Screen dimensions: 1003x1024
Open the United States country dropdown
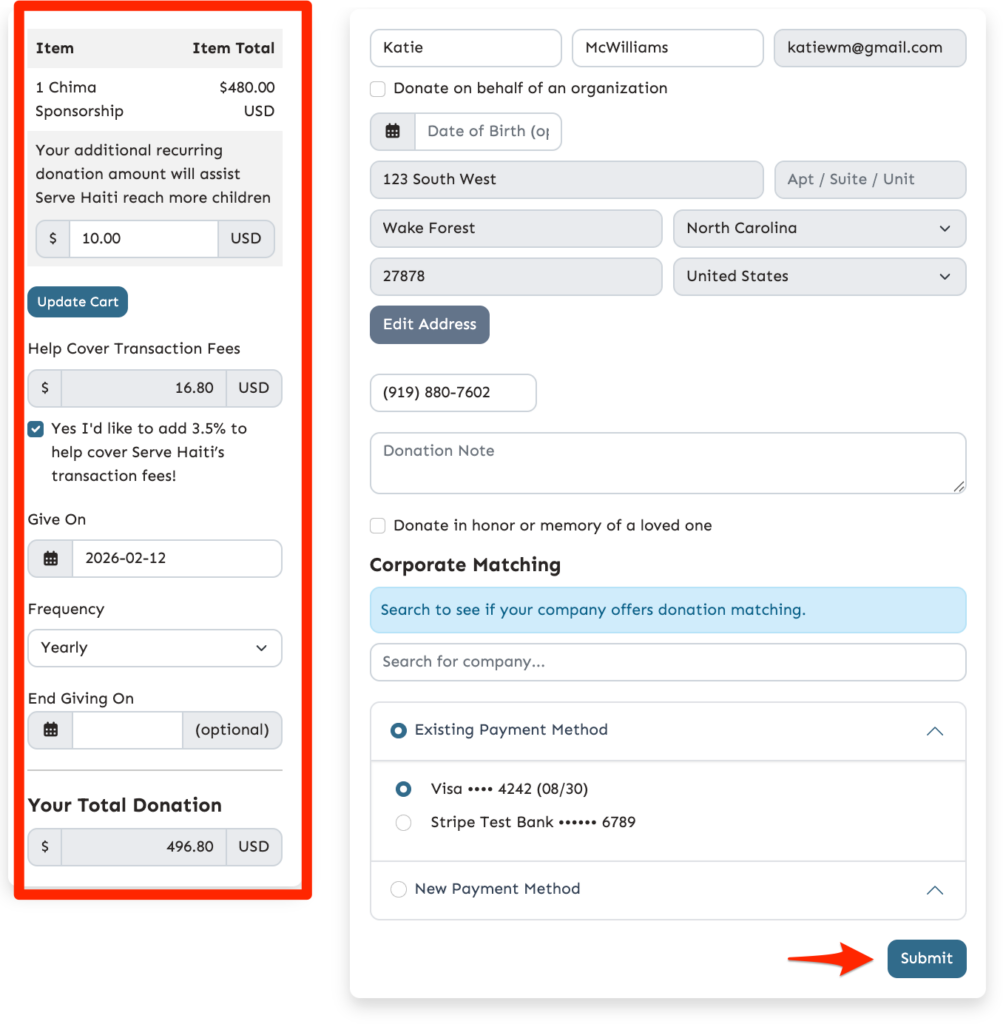click(x=819, y=277)
